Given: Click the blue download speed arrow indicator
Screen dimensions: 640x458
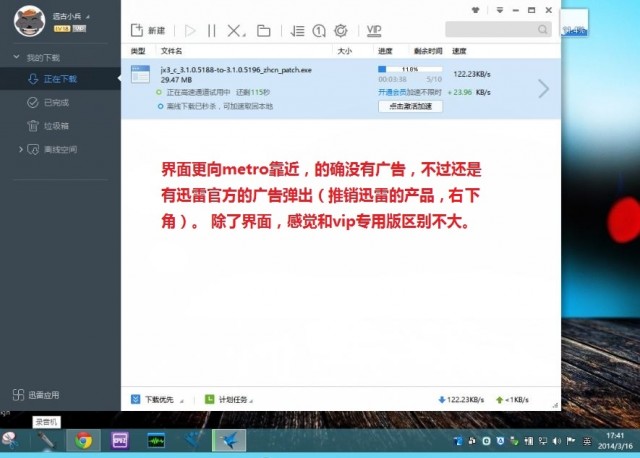Looking at the screenshot, I should click(x=442, y=400).
